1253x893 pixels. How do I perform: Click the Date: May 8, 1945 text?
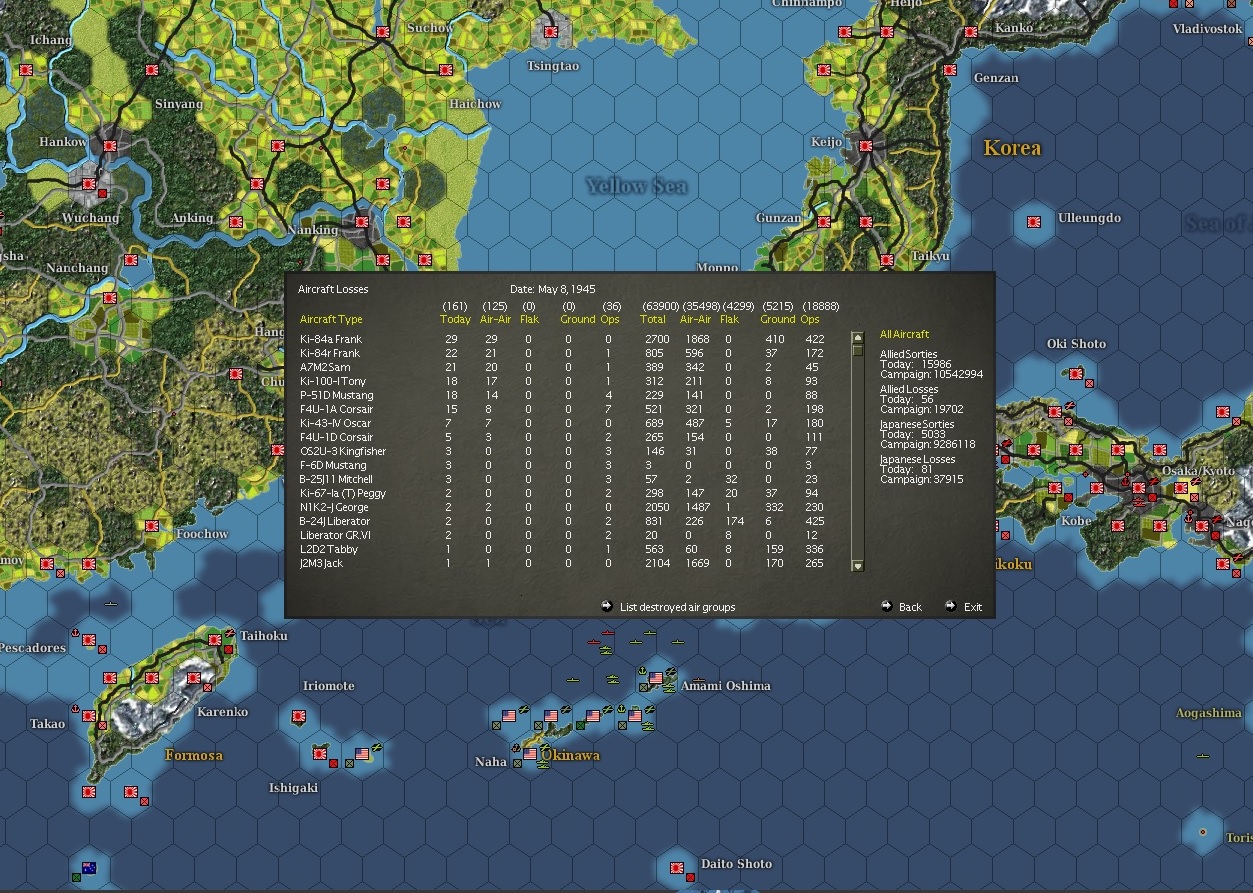(553, 289)
